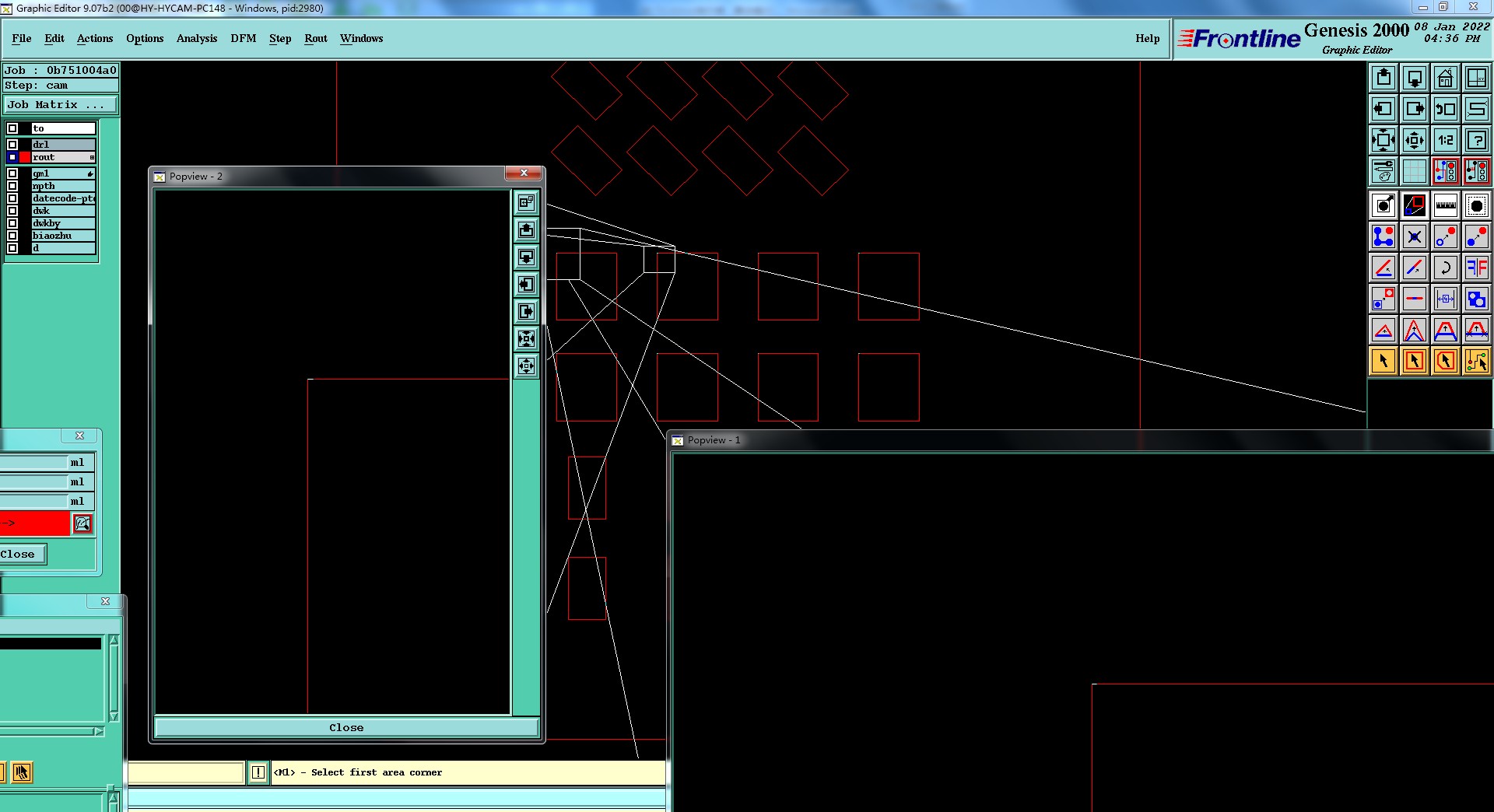Click the 1:2 scale icon
The height and width of the screenshot is (812, 1494).
tap(1446, 140)
